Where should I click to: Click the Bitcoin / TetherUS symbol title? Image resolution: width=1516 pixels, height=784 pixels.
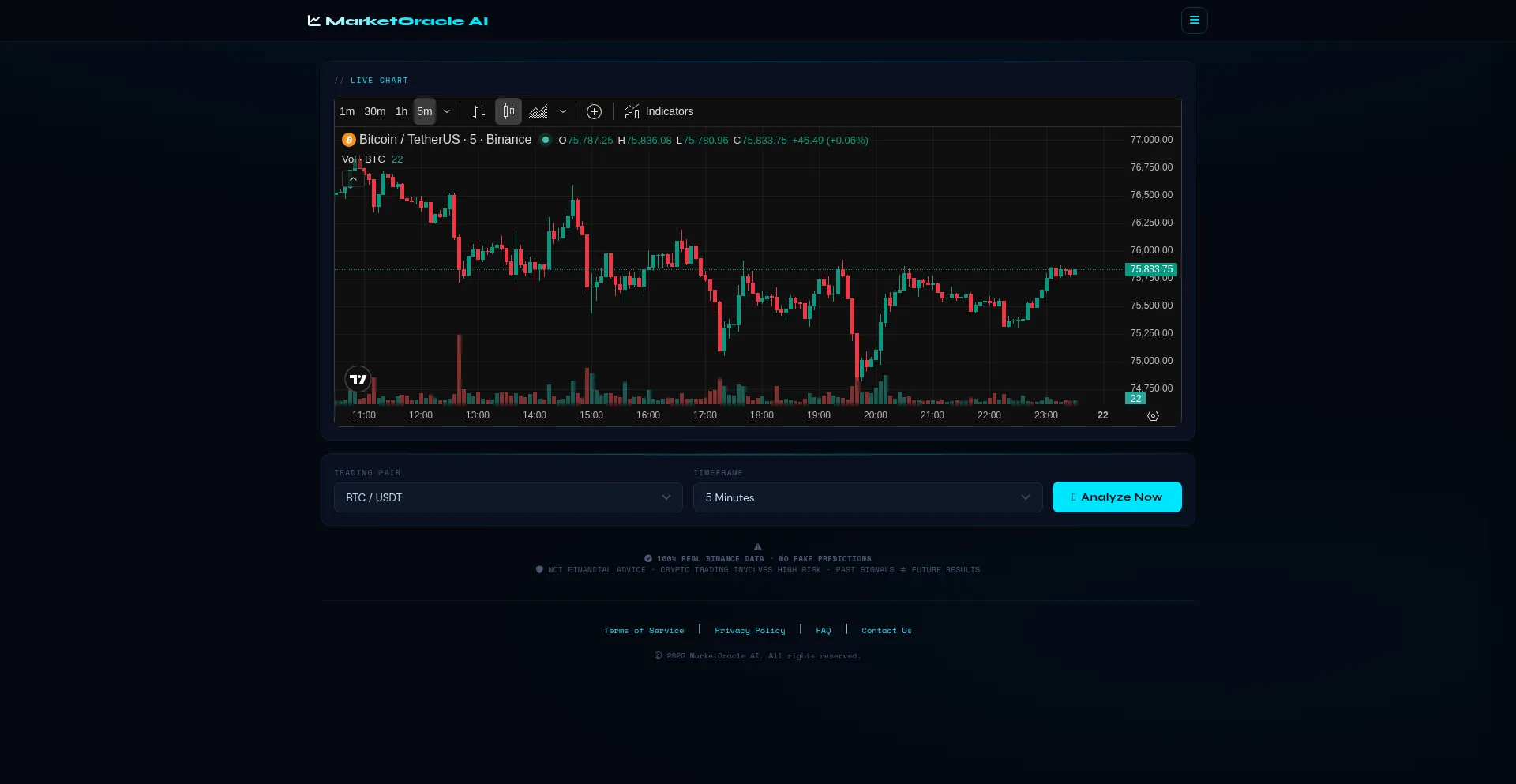pos(445,140)
